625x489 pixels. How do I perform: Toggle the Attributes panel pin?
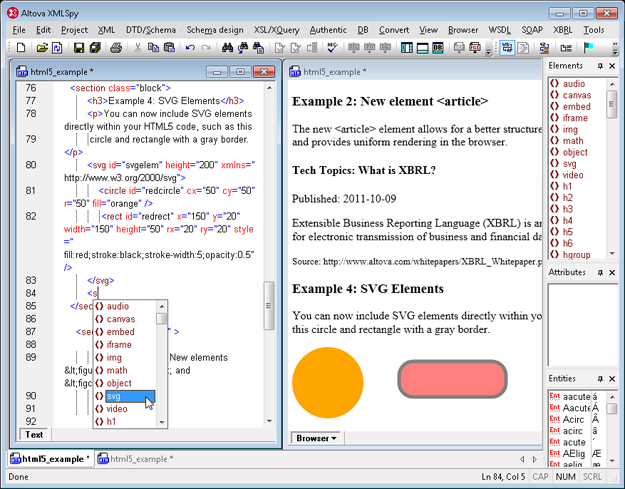pyautogui.click(x=600, y=272)
